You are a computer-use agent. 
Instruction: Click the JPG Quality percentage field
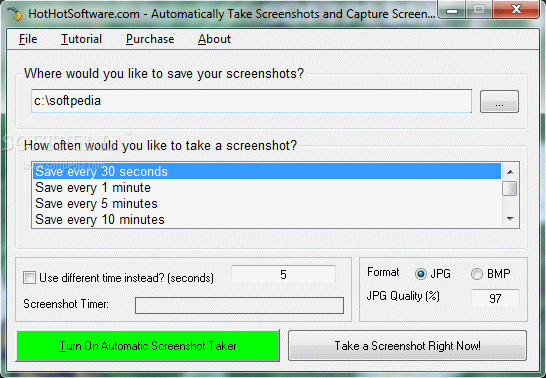495,298
